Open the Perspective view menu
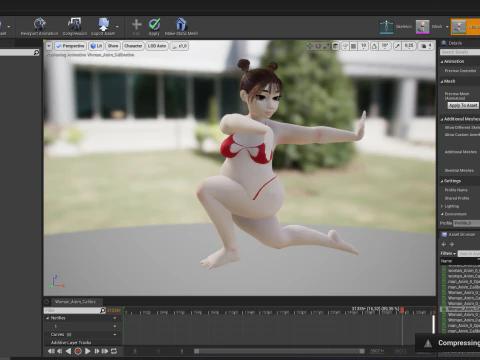This screenshot has height=360, width=480. click(x=70, y=46)
